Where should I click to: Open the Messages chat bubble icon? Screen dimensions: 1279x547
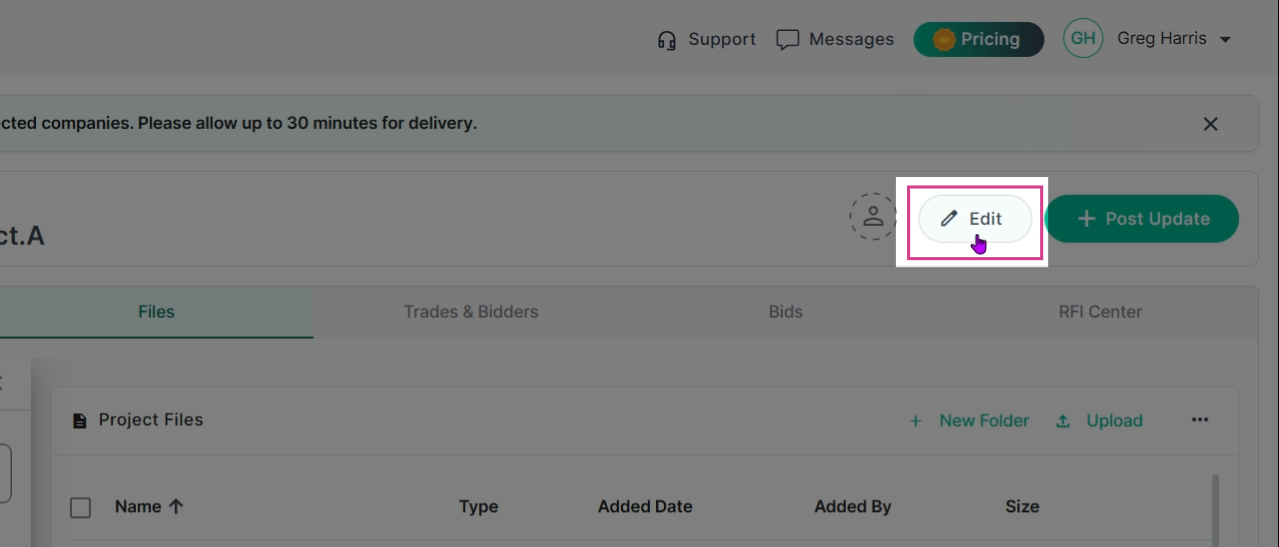pyautogui.click(x=788, y=40)
